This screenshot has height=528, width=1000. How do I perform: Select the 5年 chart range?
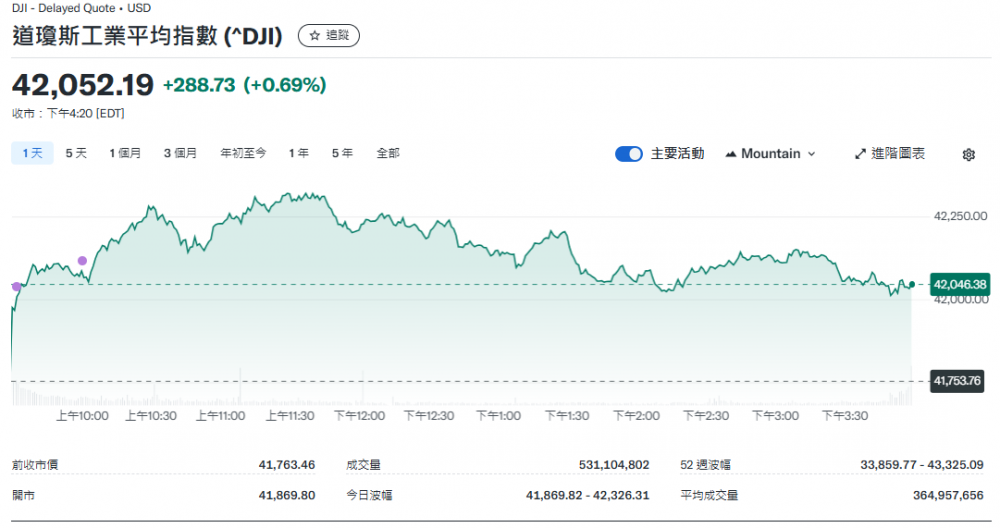pos(342,153)
